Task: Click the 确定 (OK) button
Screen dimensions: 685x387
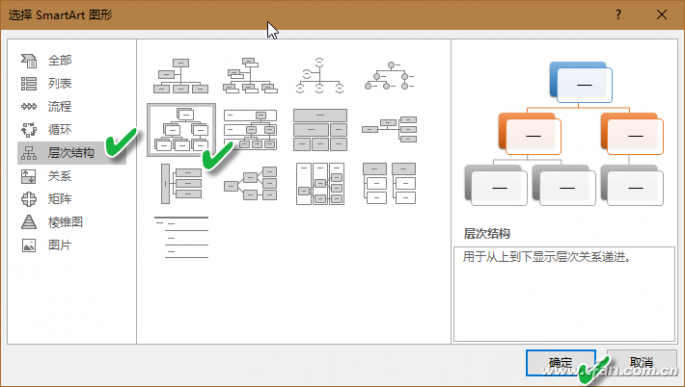Action: (x=561, y=363)
